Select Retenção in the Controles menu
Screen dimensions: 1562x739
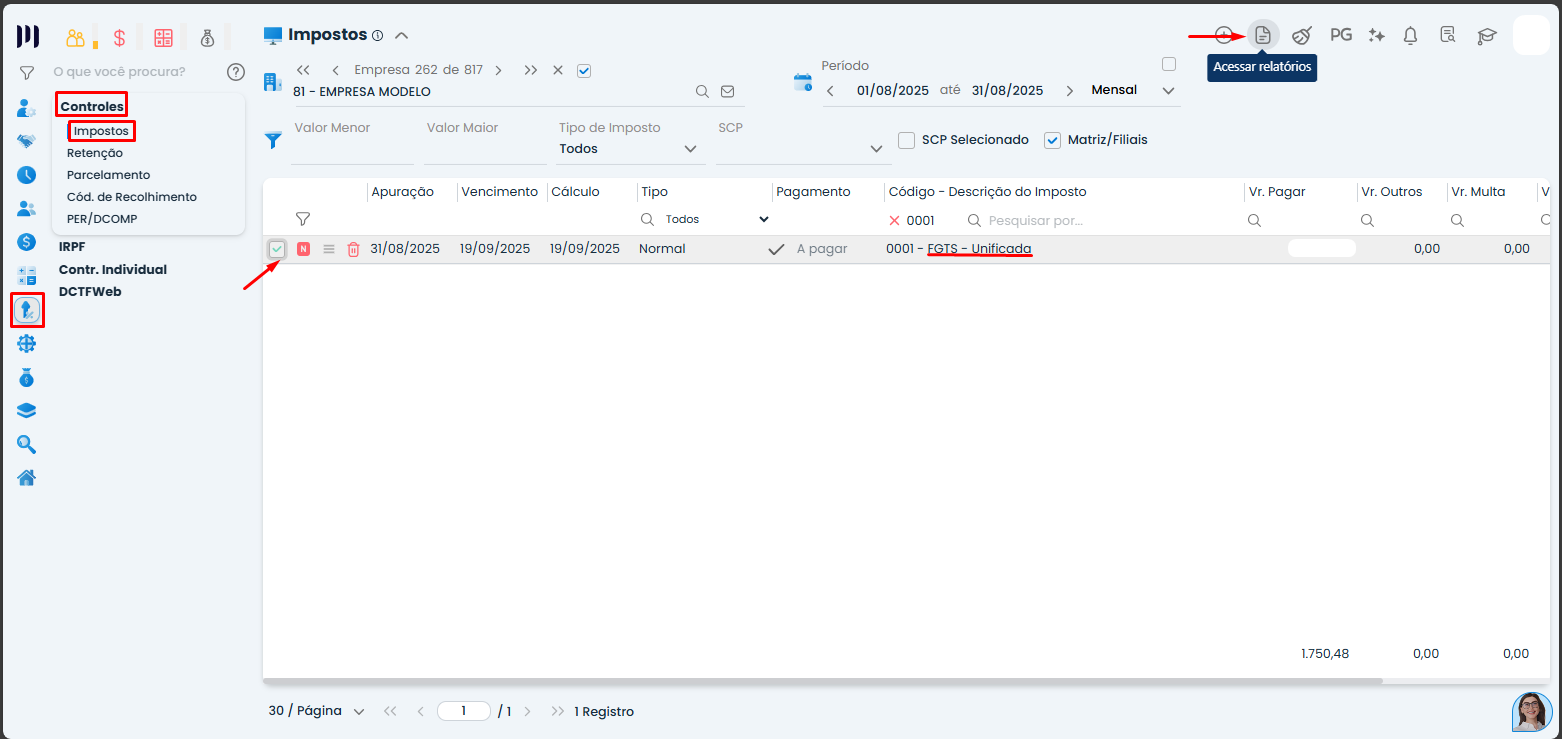coord(95,153)
